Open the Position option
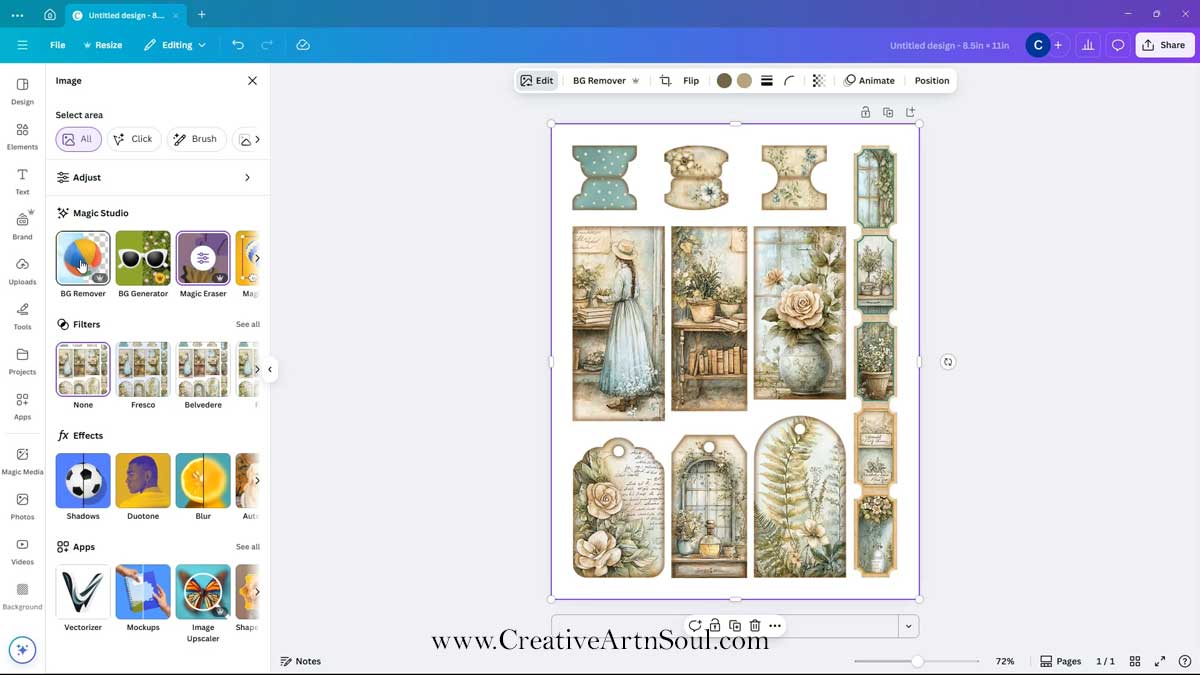This screenshot has width=1200, height=675. 932,81
